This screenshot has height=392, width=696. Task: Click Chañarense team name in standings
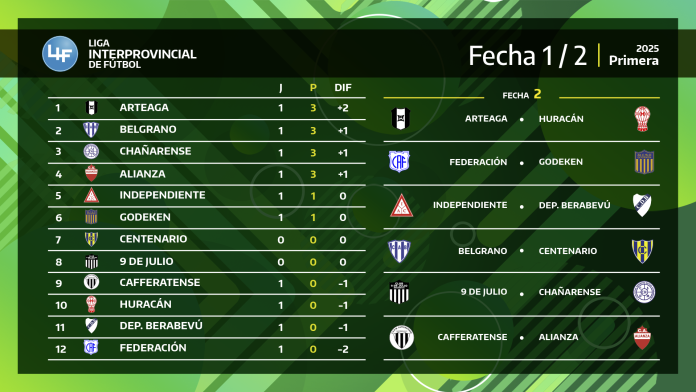tap(155, 151)
